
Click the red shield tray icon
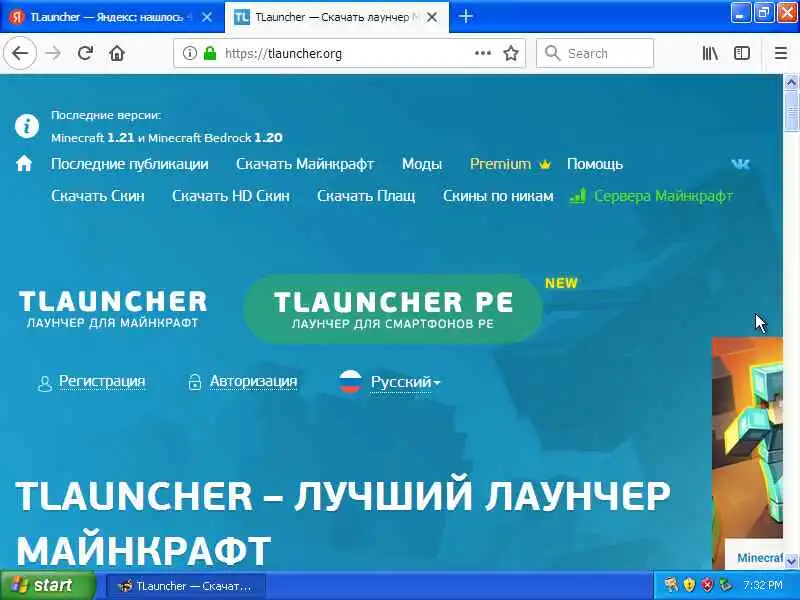(x=707, y=585)
